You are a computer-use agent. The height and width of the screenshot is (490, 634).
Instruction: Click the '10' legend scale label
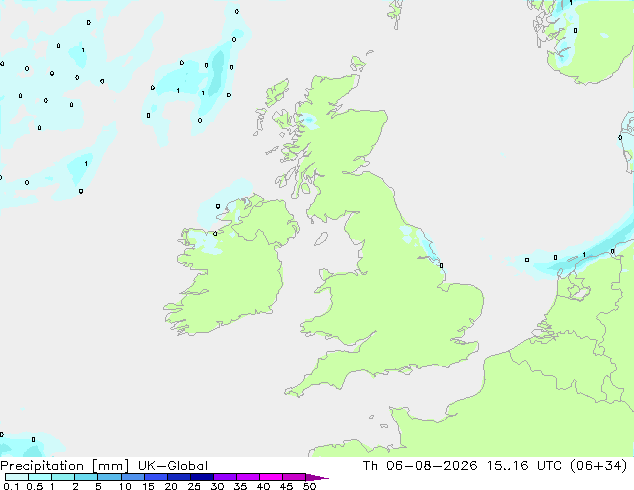click(125, 486)
